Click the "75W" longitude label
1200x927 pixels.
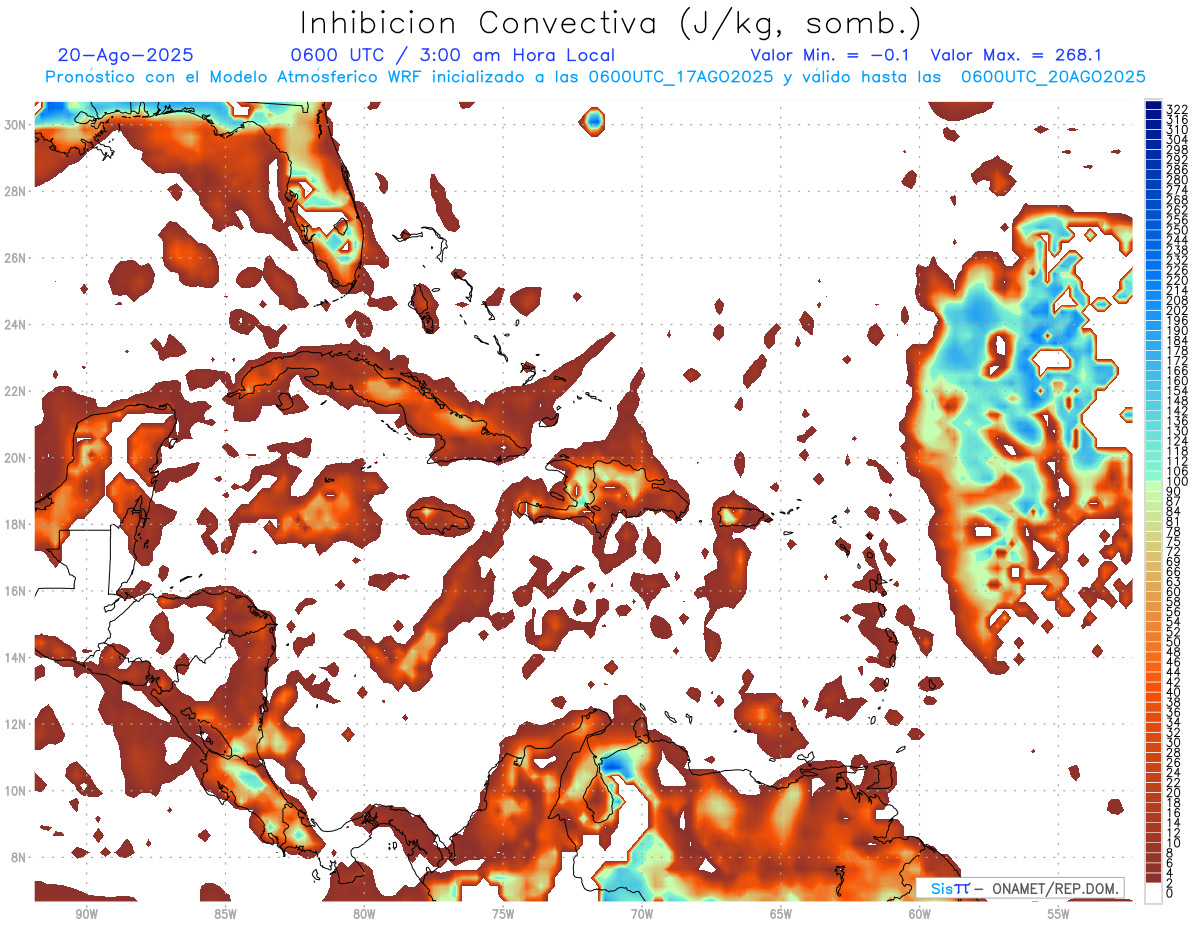tap(503, 914)
